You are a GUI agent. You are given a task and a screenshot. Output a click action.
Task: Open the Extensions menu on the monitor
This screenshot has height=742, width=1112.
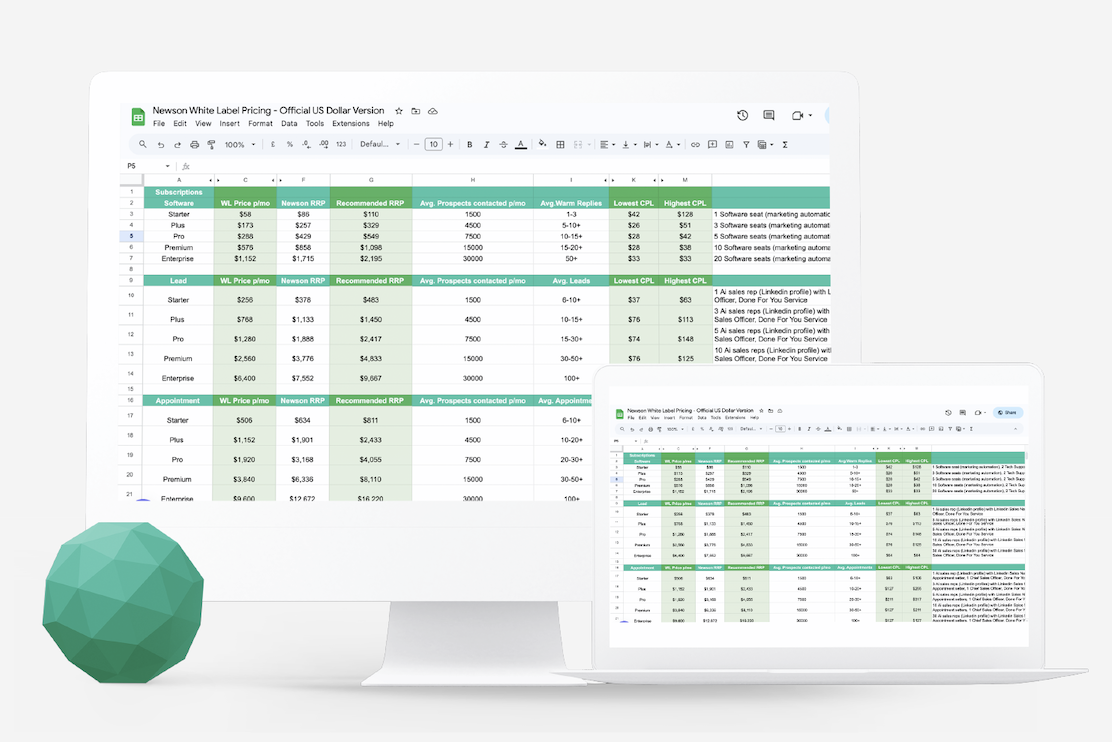(351, 123)
